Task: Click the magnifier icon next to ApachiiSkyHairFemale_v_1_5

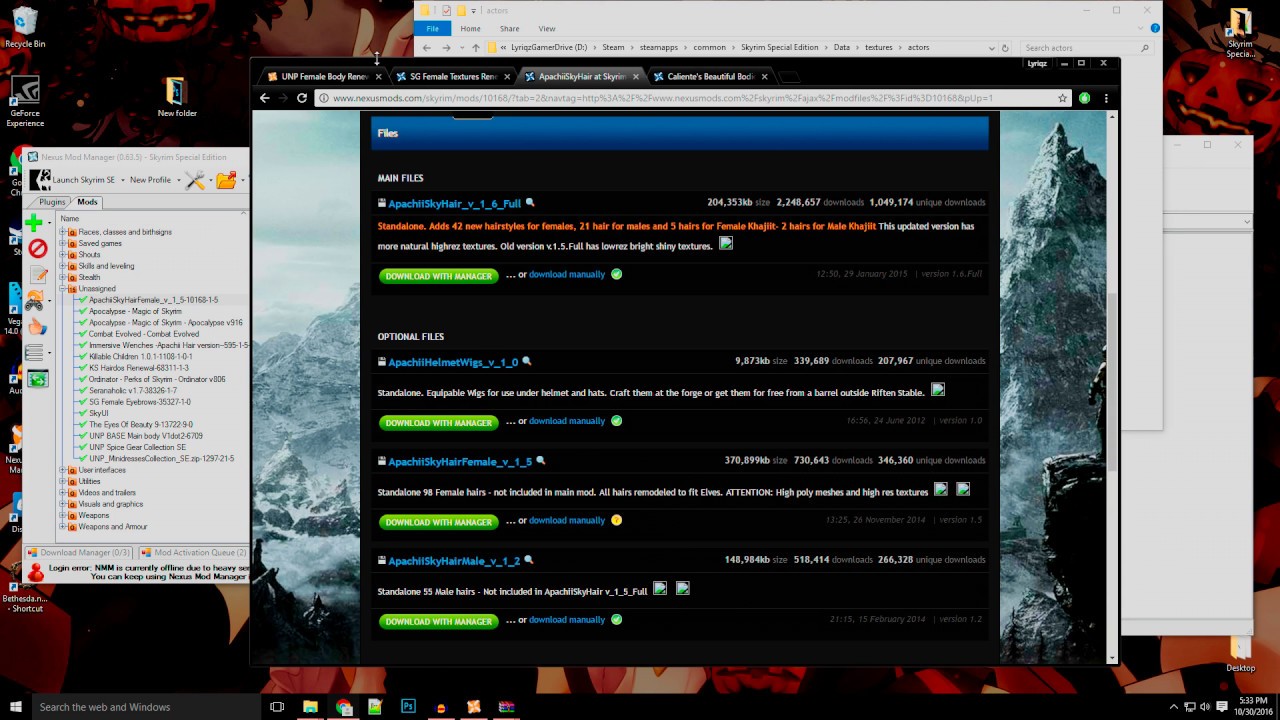Action: click(x=541, y=461)
